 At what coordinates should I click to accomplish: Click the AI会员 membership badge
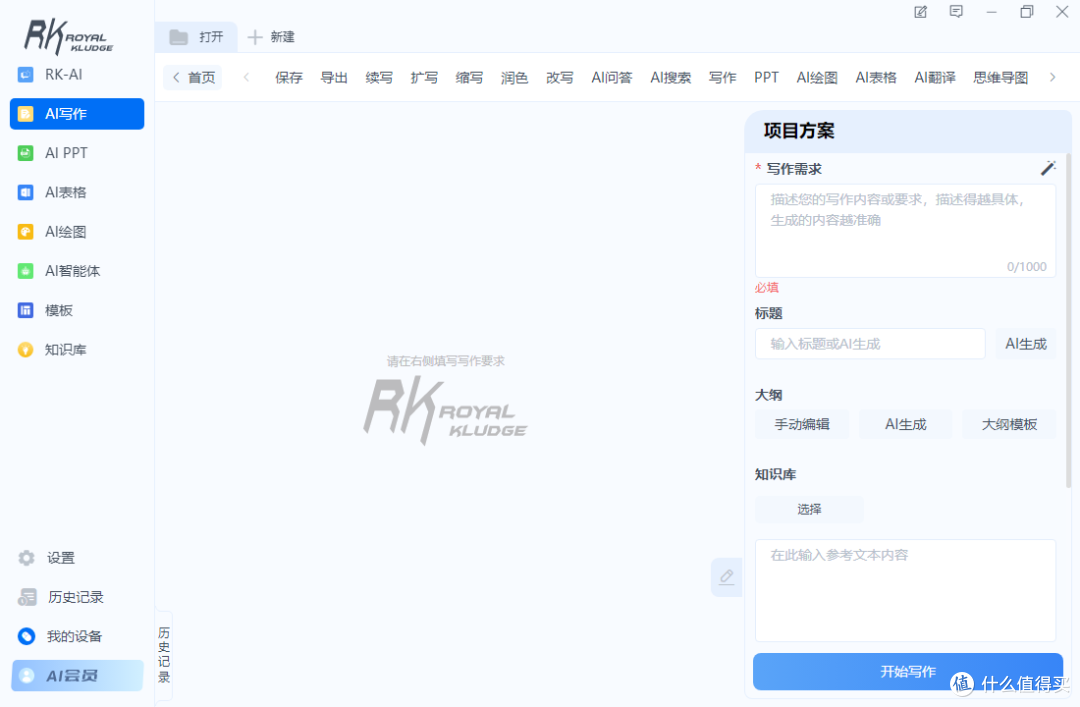(x=77, y=675)
